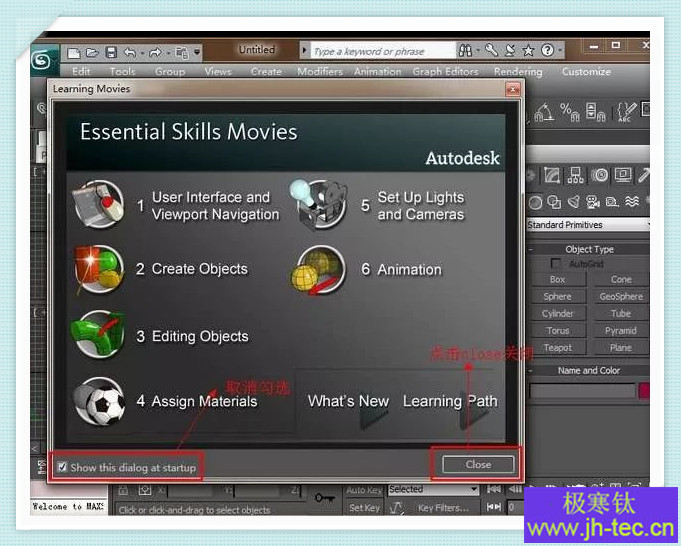Click the Close button in Learning Movies
The width and height of the screenshot is (681, 546).
(478, 464)
